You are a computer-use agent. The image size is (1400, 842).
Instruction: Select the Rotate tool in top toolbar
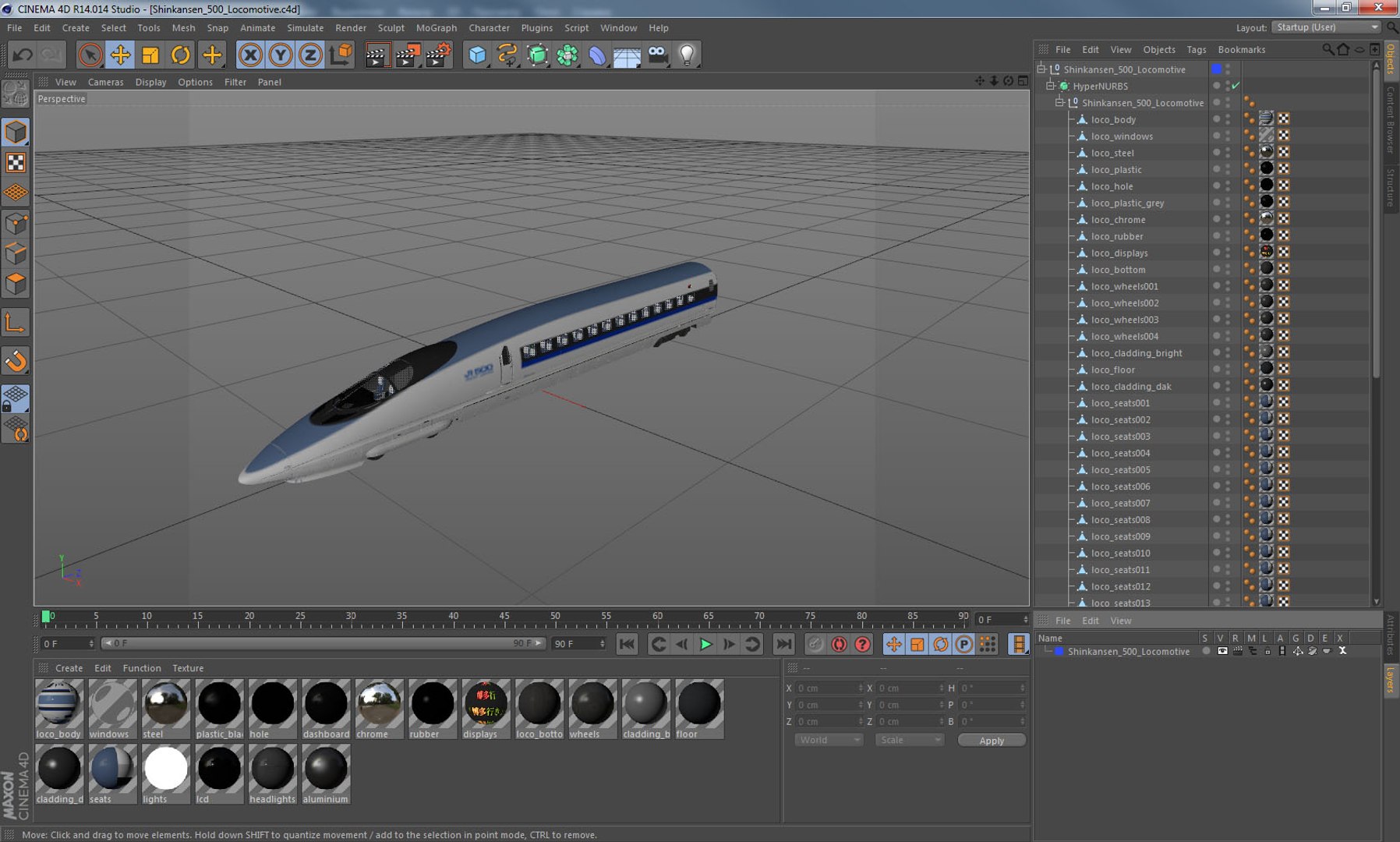pos(181,55)
